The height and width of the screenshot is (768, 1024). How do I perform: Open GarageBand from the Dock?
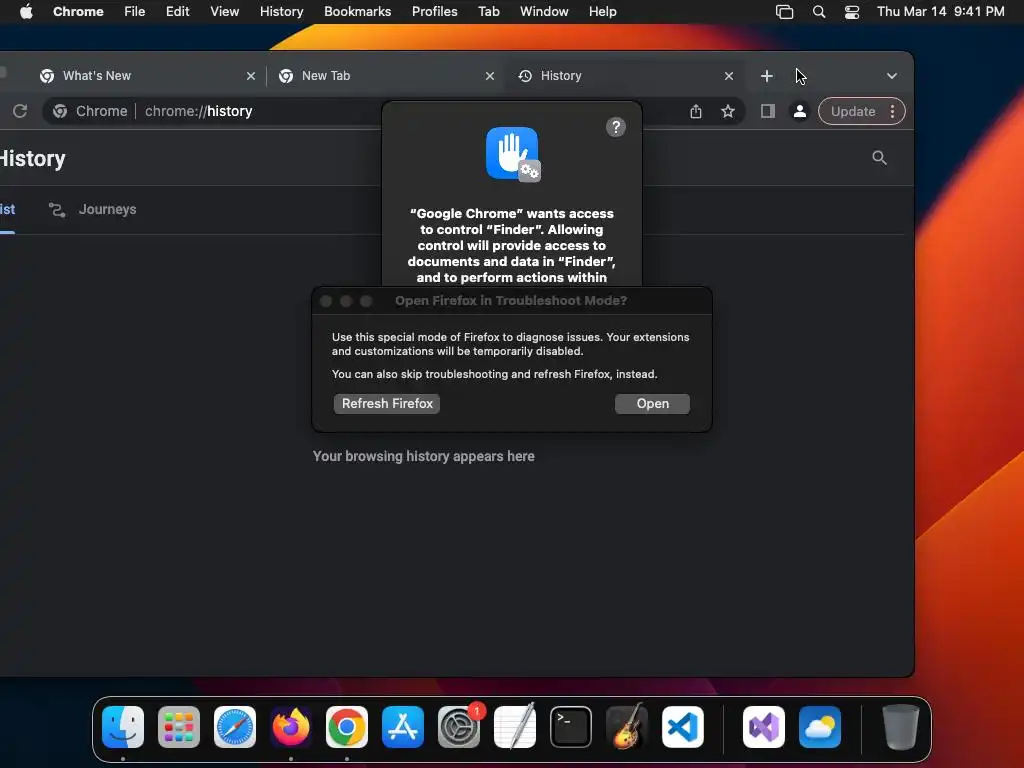627,727
